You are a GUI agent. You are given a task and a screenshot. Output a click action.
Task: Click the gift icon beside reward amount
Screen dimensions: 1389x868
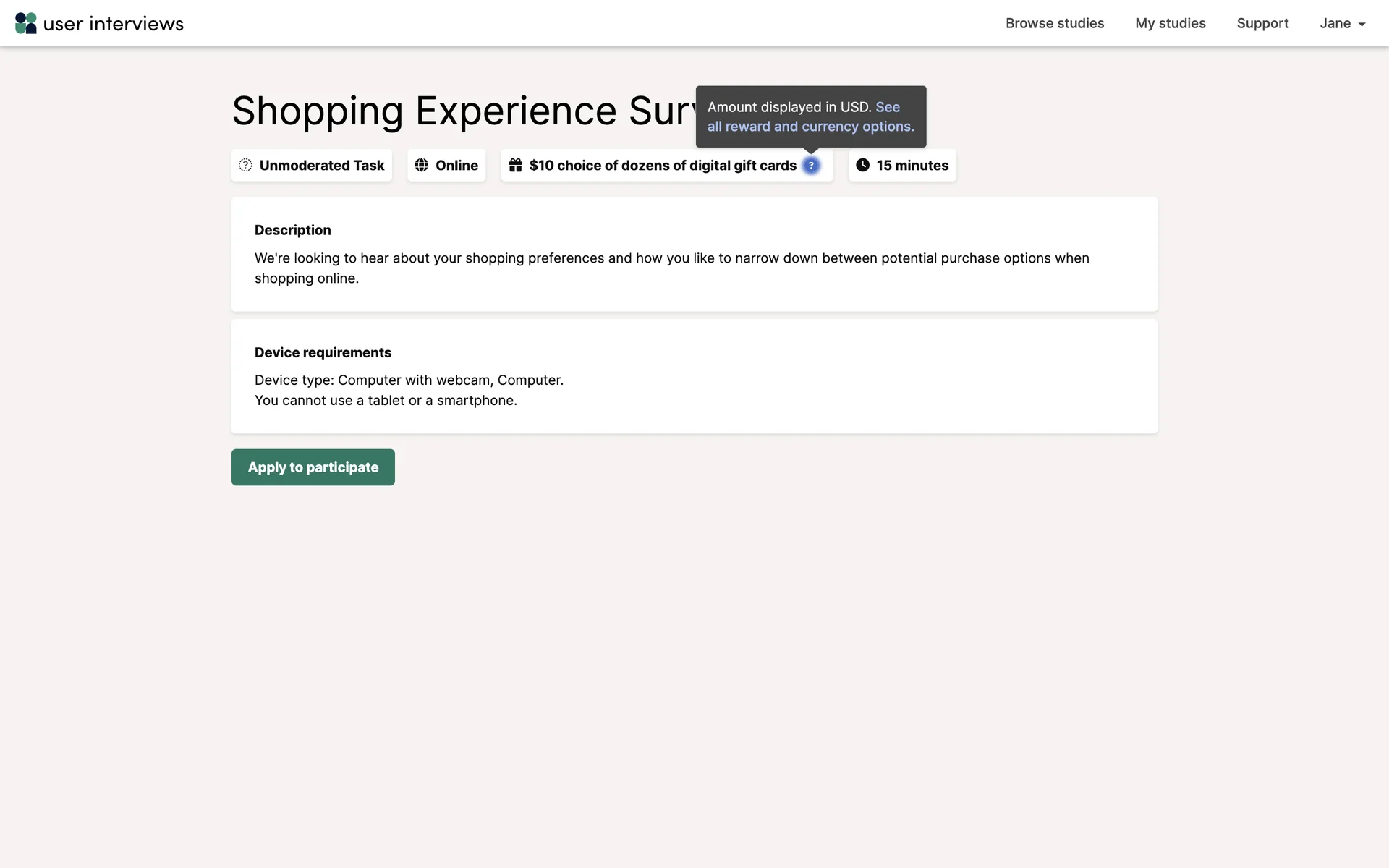(515, 166)
